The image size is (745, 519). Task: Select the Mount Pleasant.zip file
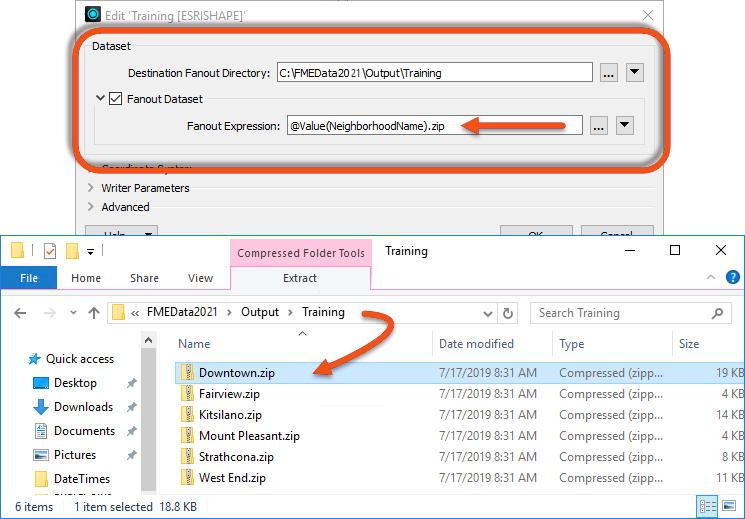pyautogui.click(x=459, y=436)
